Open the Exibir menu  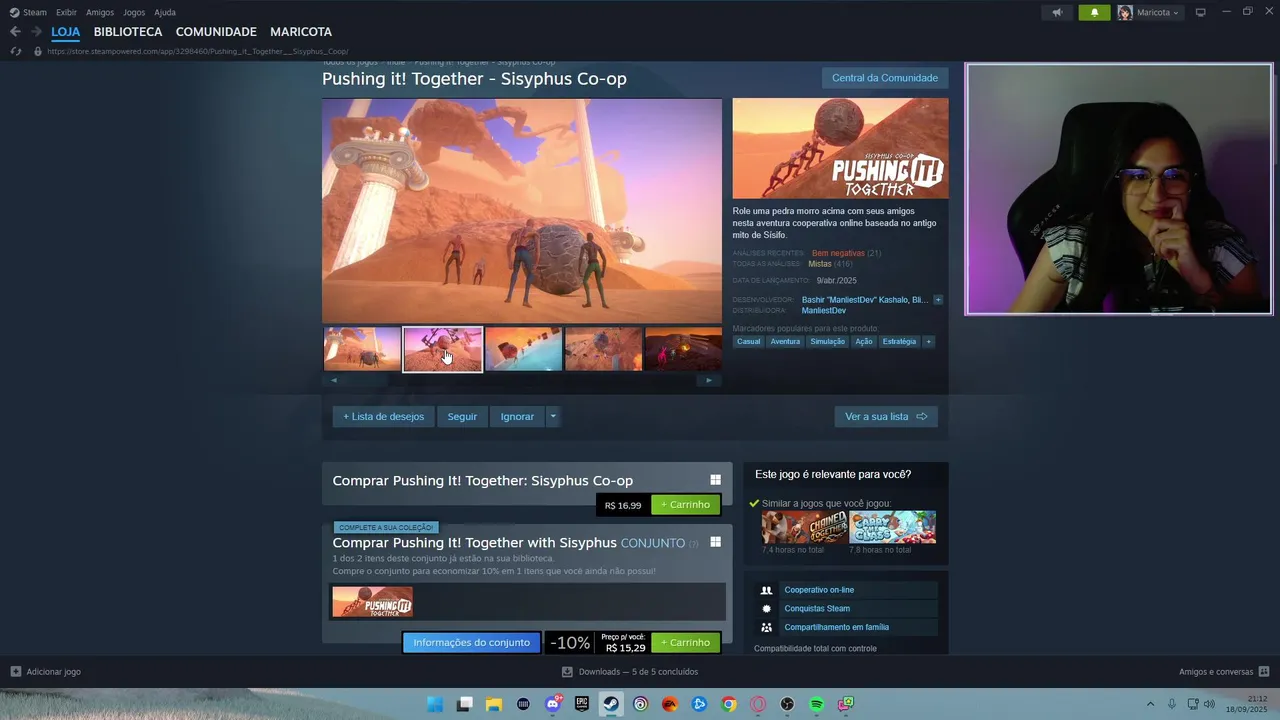(x=66, y=12)
